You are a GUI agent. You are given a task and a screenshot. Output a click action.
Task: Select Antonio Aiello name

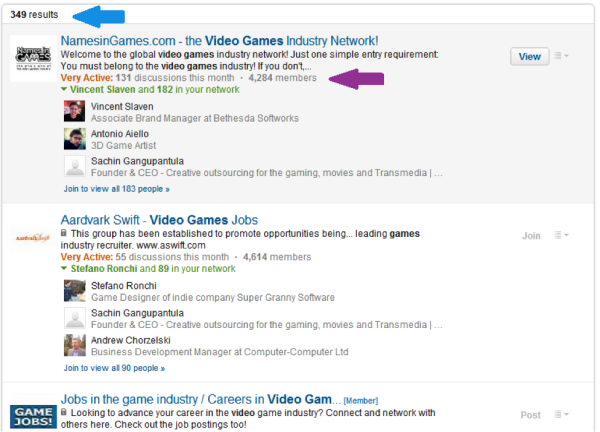pyautogui.click(x=120, y=134)
